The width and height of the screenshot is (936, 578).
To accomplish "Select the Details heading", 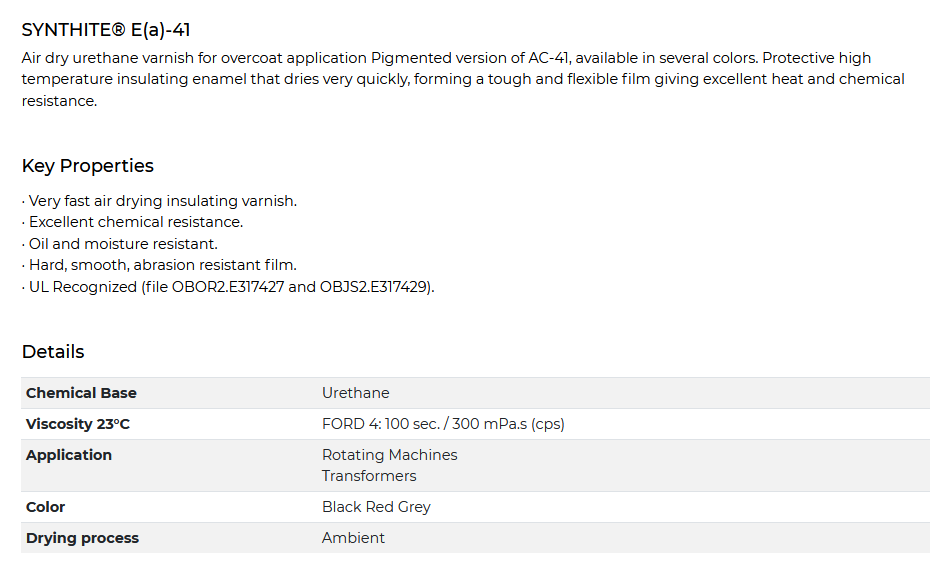I will coord(53,352).
